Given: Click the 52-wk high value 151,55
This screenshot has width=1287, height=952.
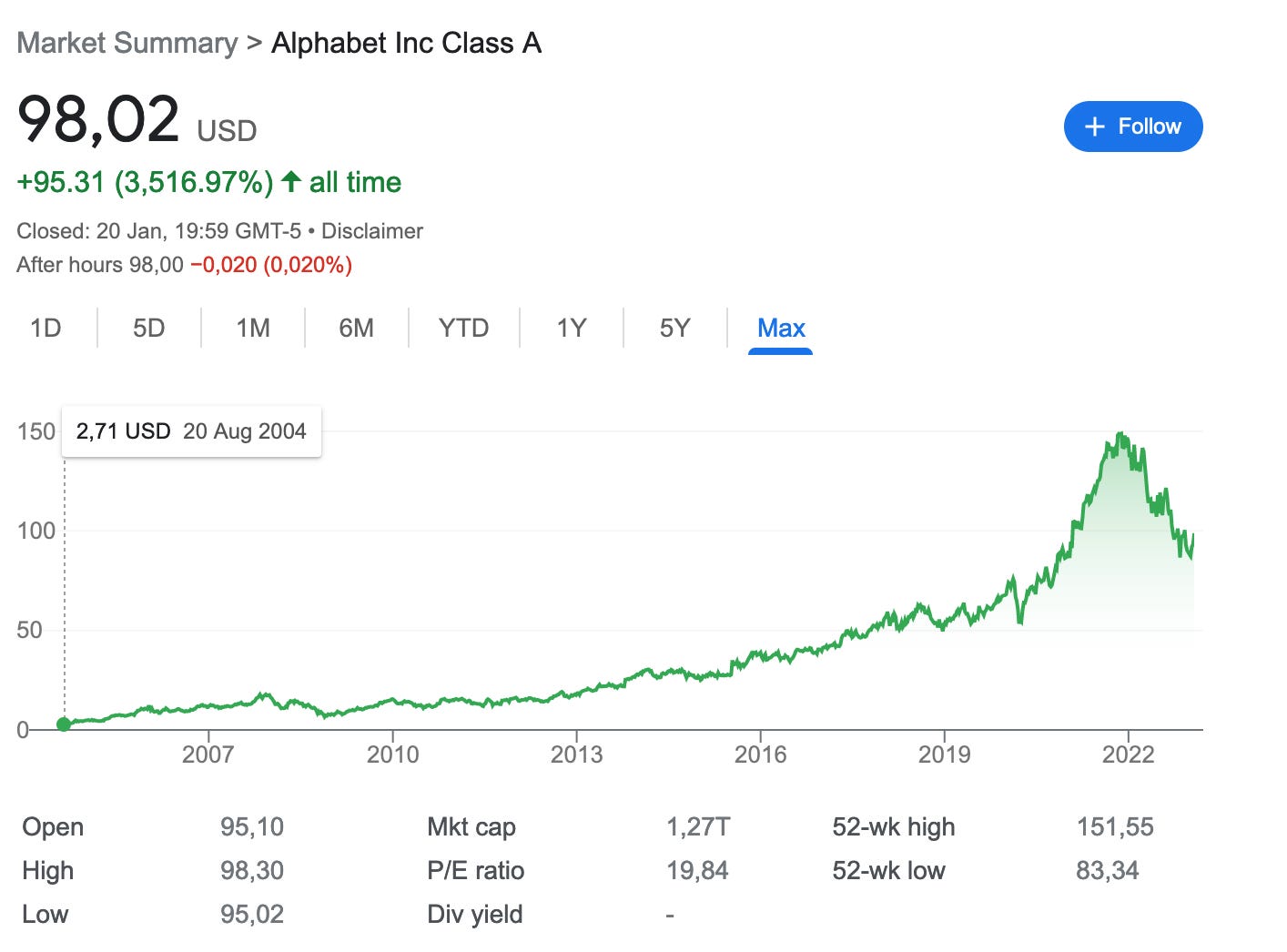Looking at the screenshot, I should [1117, 827].
